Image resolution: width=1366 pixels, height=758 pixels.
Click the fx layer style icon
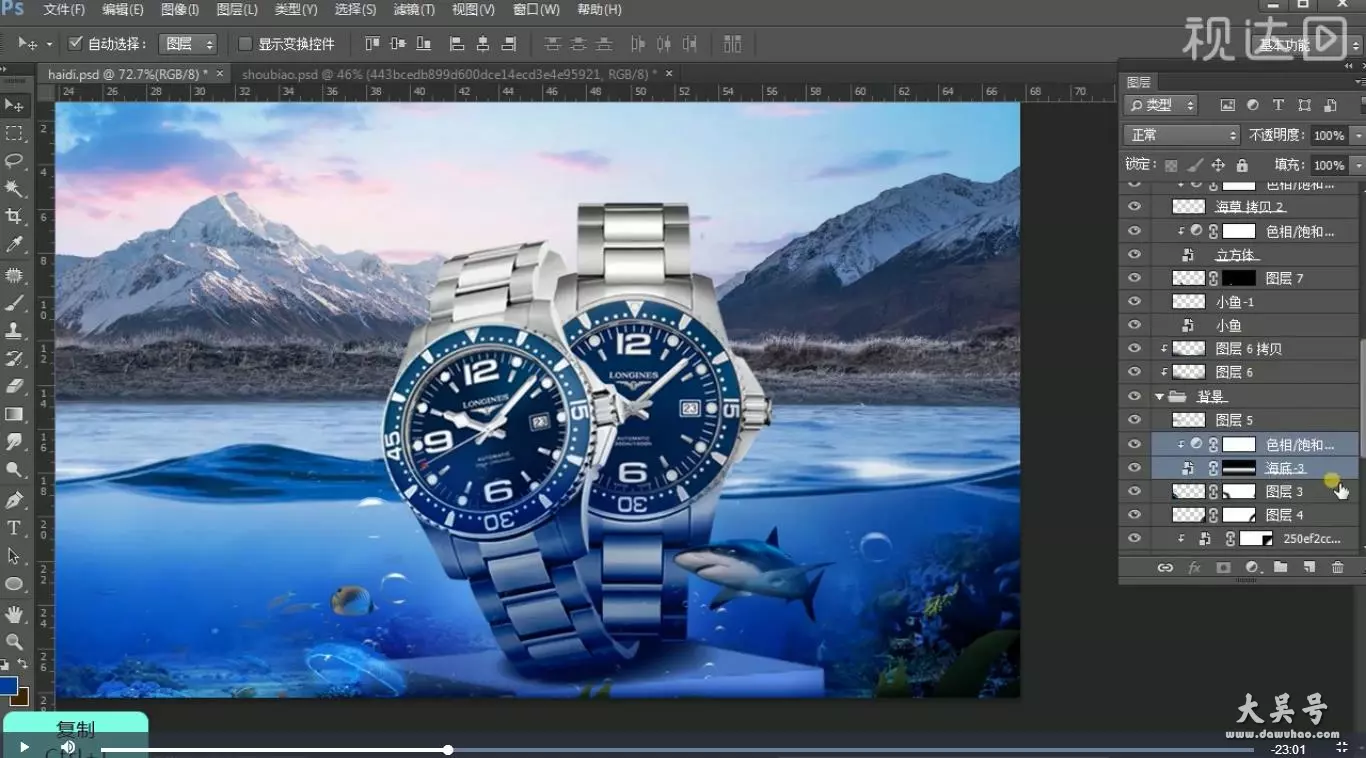[x=1194, y=567]
